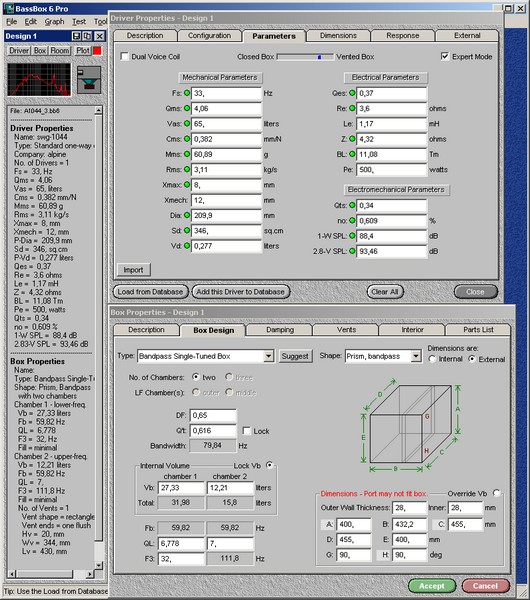Switch to the Damping tab
Image resolution: width=530 pixels, height=600 pixels.
pos(280,330)
